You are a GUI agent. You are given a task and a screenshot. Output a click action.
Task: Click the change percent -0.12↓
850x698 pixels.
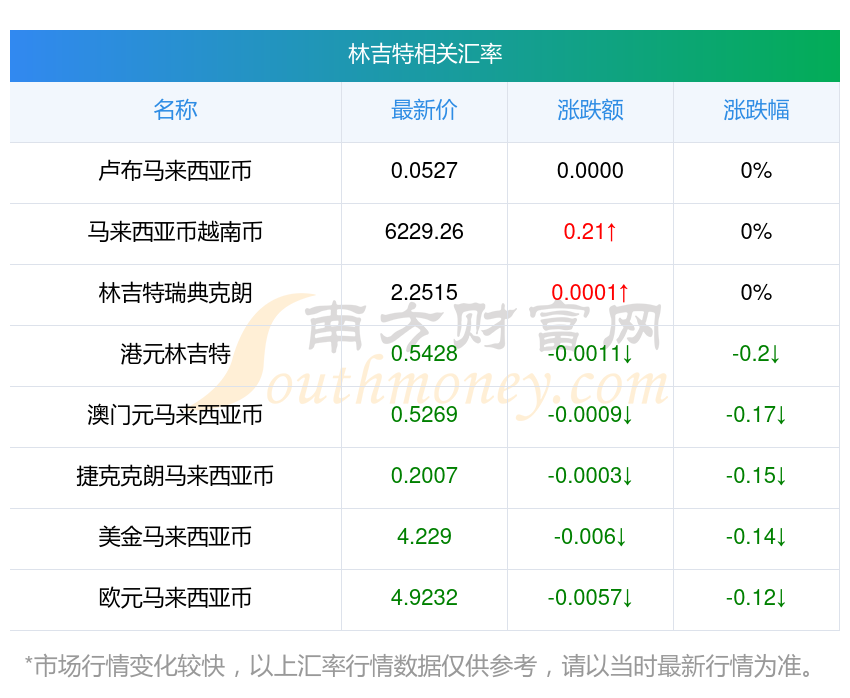(756, 598)
